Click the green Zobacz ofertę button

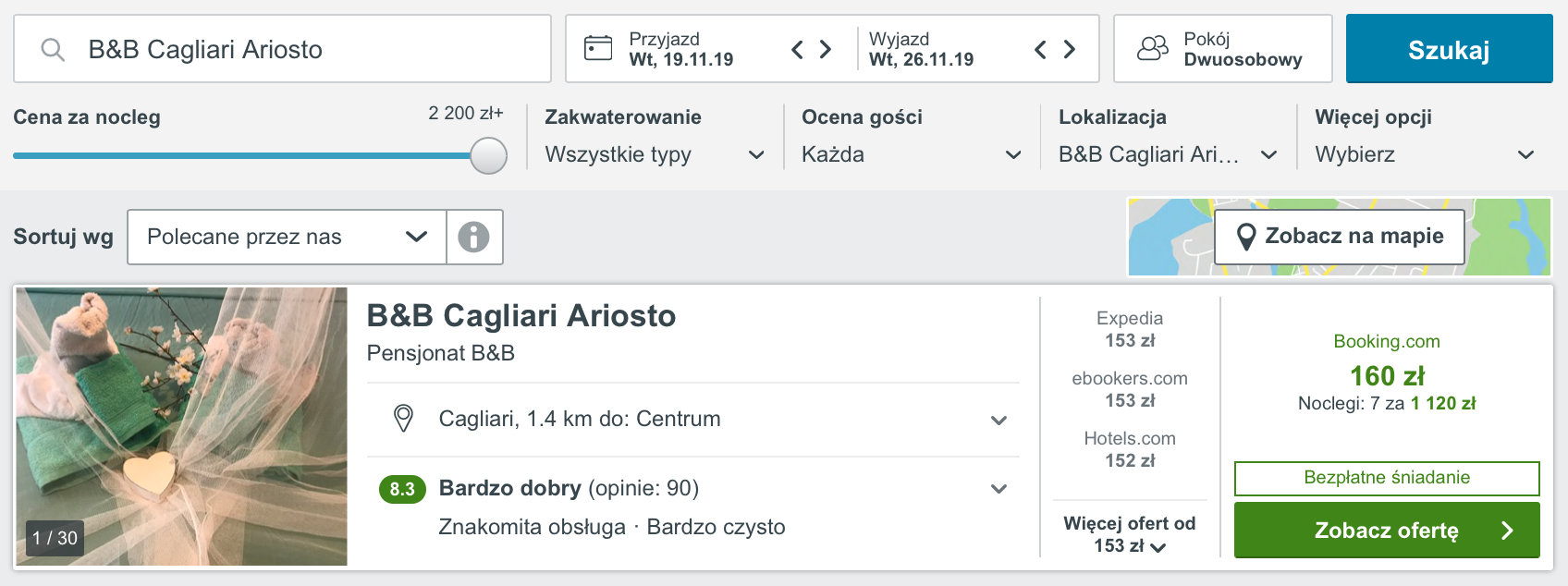pos(1387,530)
